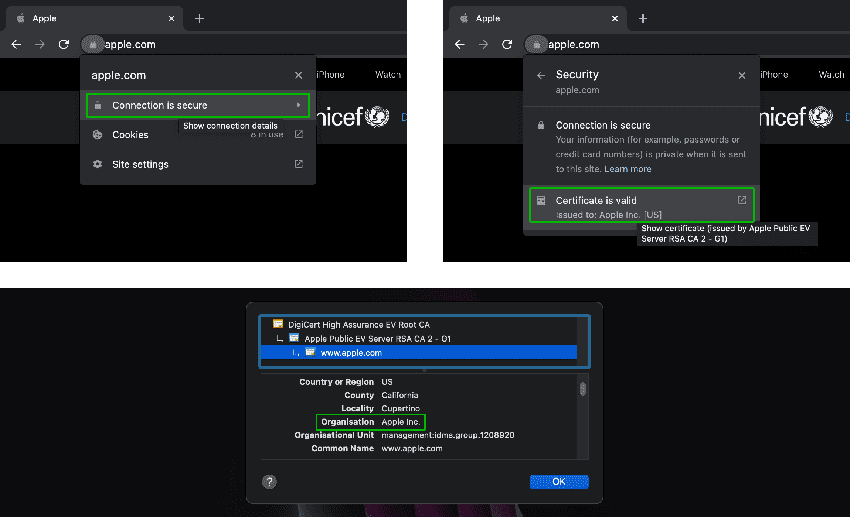The width and height of the screenshot is (850, 517).
Task: Go back from the Security panel
Action: [540, 75]
